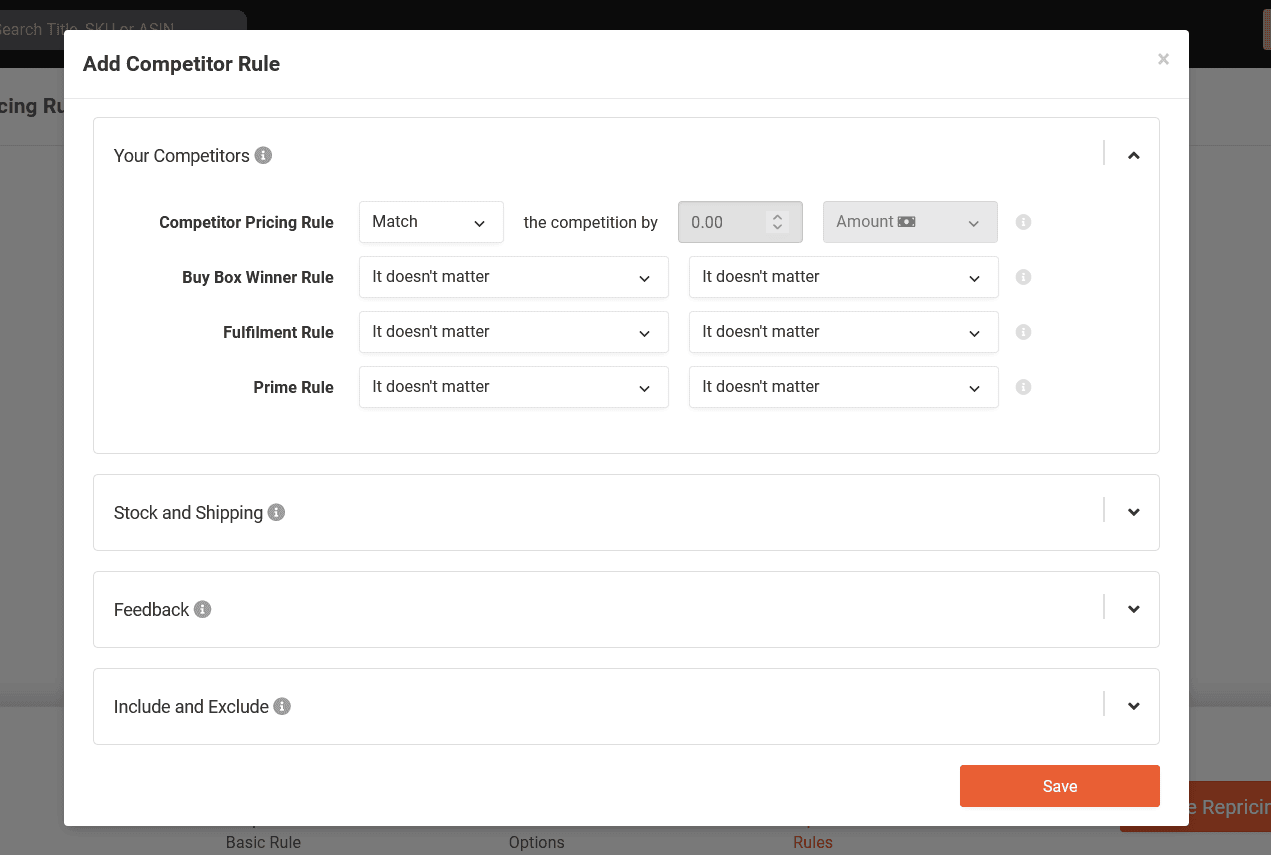This screenshot has height=855, width=1271.
Task: Click the info icon beside Prime Rule
Action: coord(1022,386)
